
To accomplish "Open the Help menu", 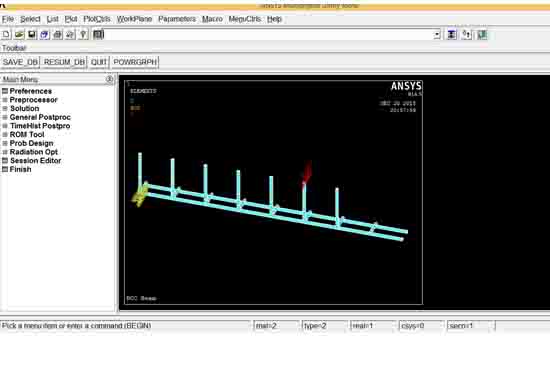I will click(274, 19).
